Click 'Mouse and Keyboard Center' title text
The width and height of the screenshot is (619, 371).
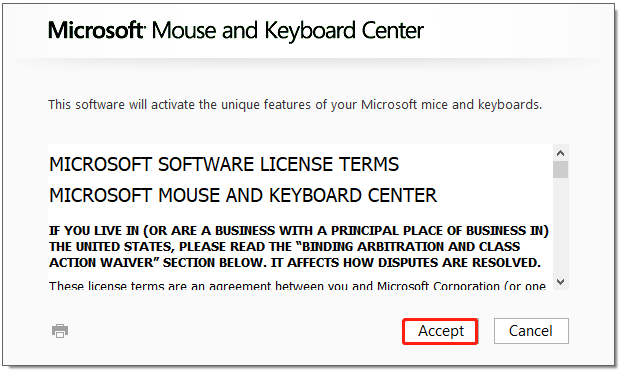288,31
